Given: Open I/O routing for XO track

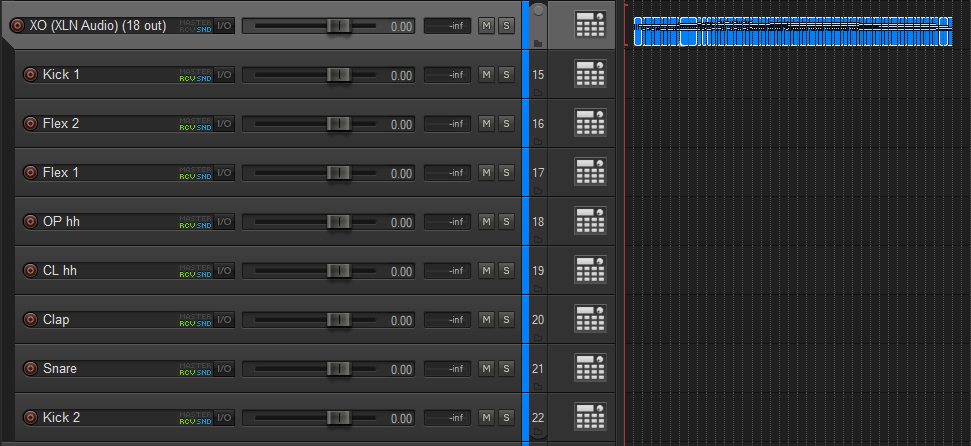Looking at the screenshot, I should (x=224, y=26).
